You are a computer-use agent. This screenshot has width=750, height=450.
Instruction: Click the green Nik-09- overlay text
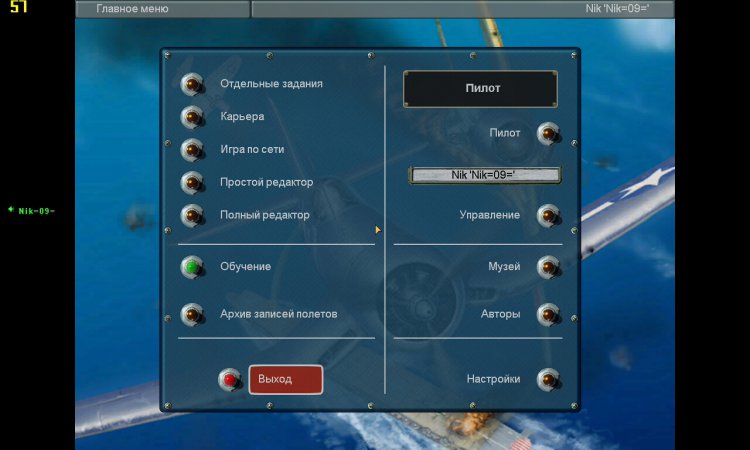(36, 211)
